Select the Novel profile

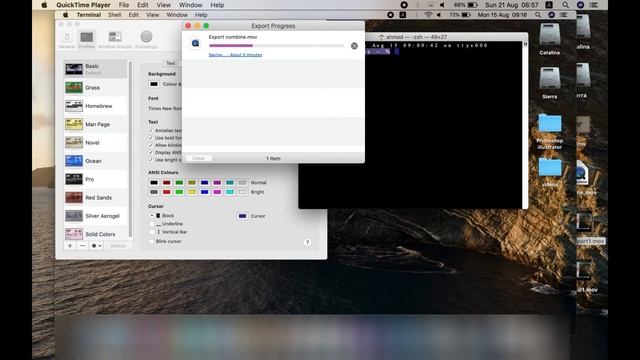point(95,142)
